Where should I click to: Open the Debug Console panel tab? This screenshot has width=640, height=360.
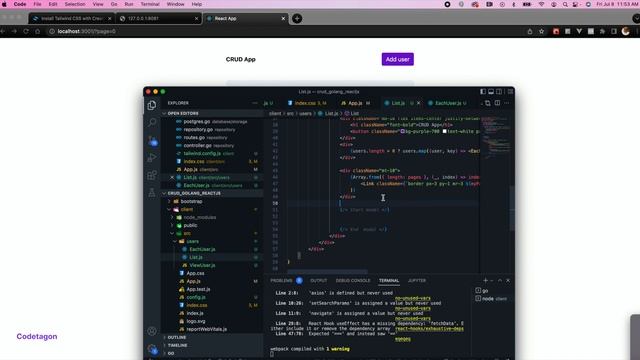point(353,281)
